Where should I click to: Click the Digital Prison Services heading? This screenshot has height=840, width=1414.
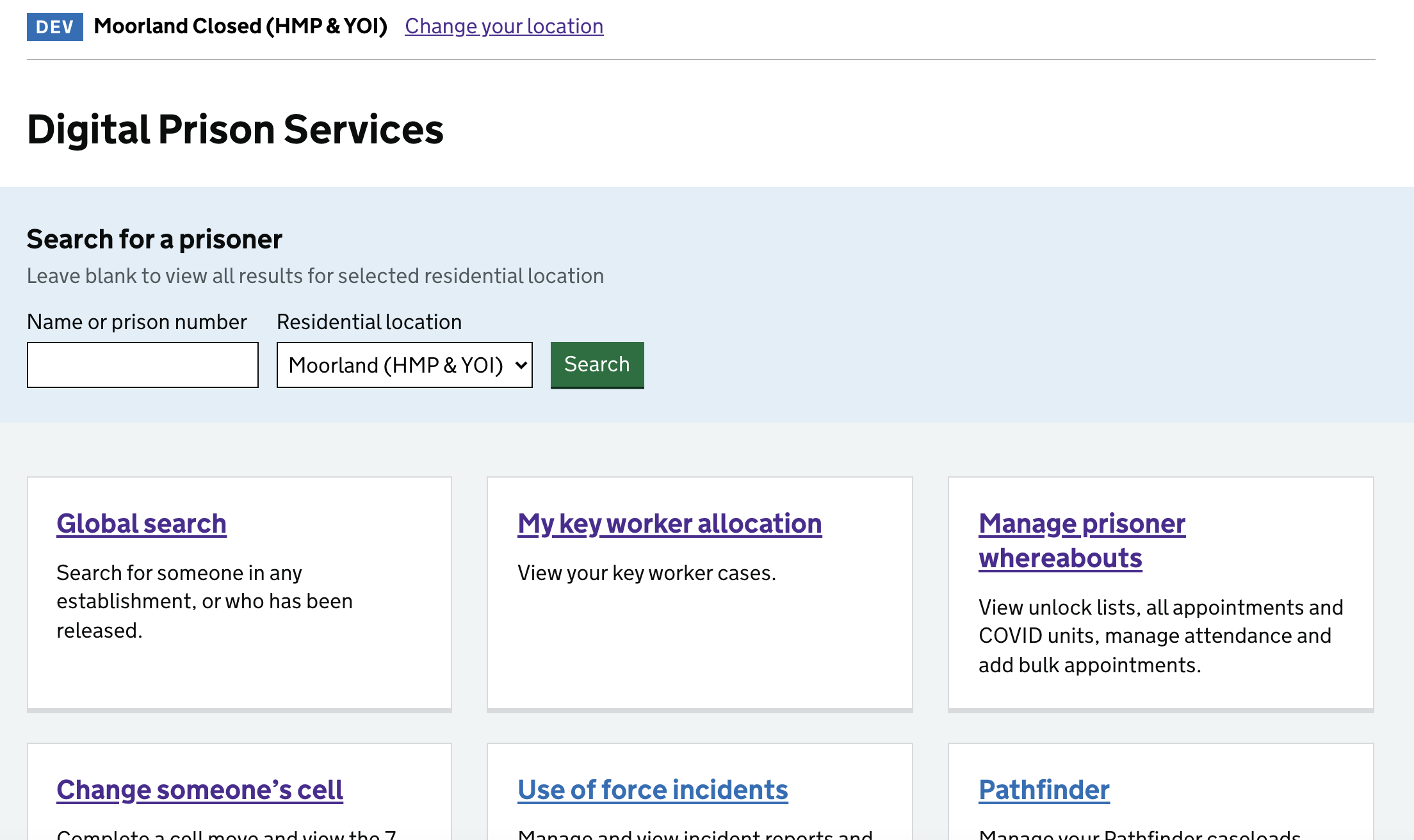235,130
